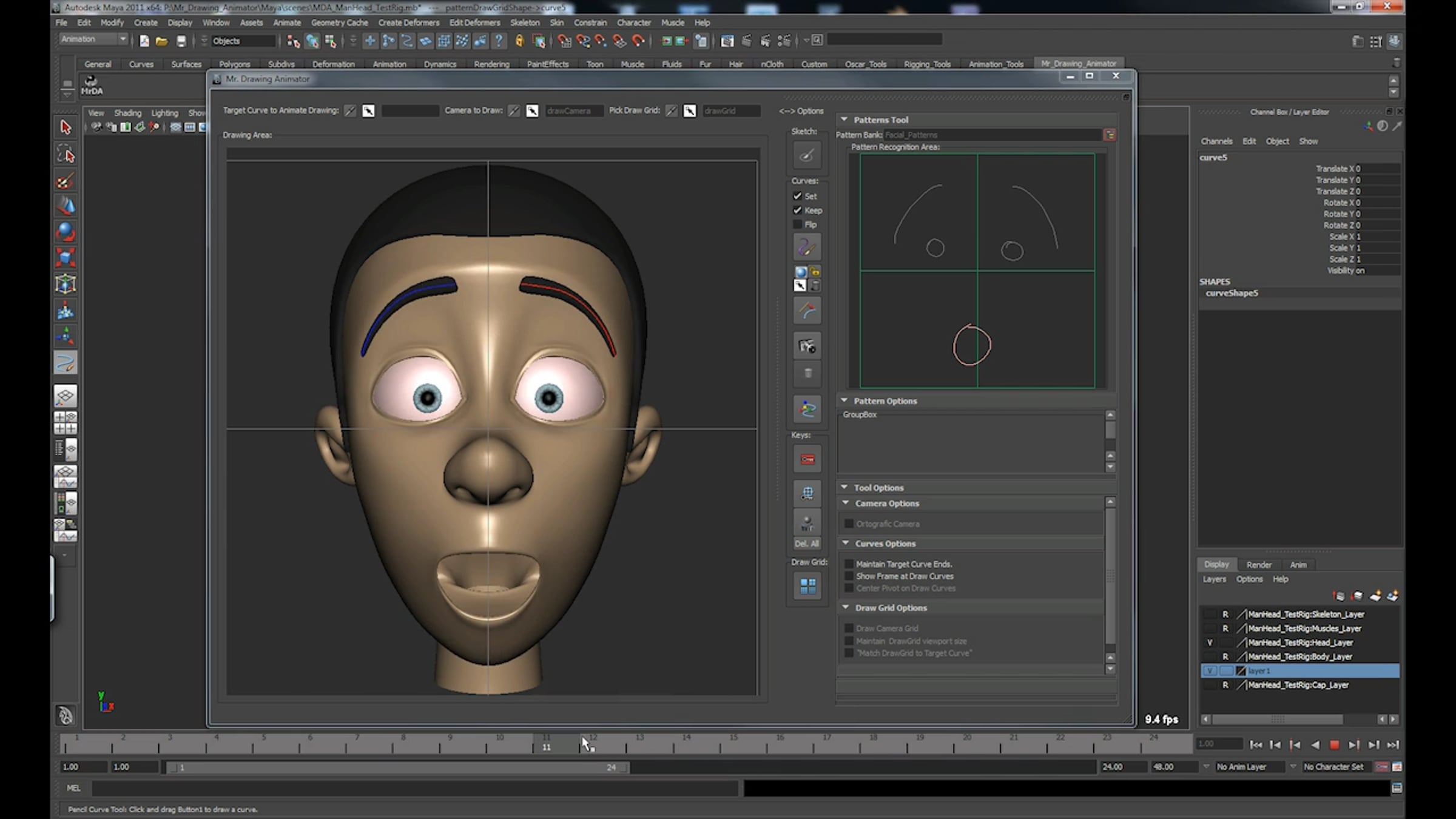The image size is (1456, 819).
Task: Click the Draw Grid icon
Action: (807, 586)
